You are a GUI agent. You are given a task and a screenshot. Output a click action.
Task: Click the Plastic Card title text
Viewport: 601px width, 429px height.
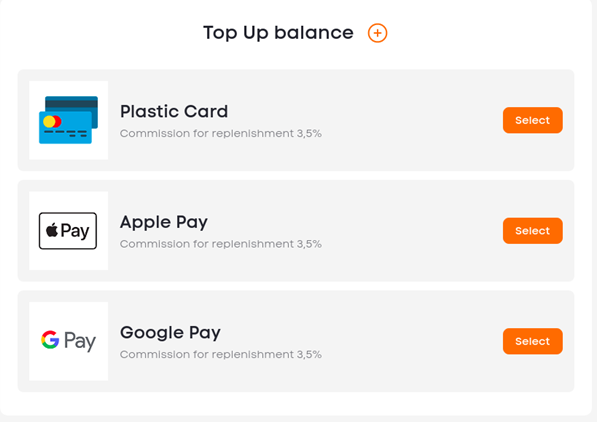(174, 112)
